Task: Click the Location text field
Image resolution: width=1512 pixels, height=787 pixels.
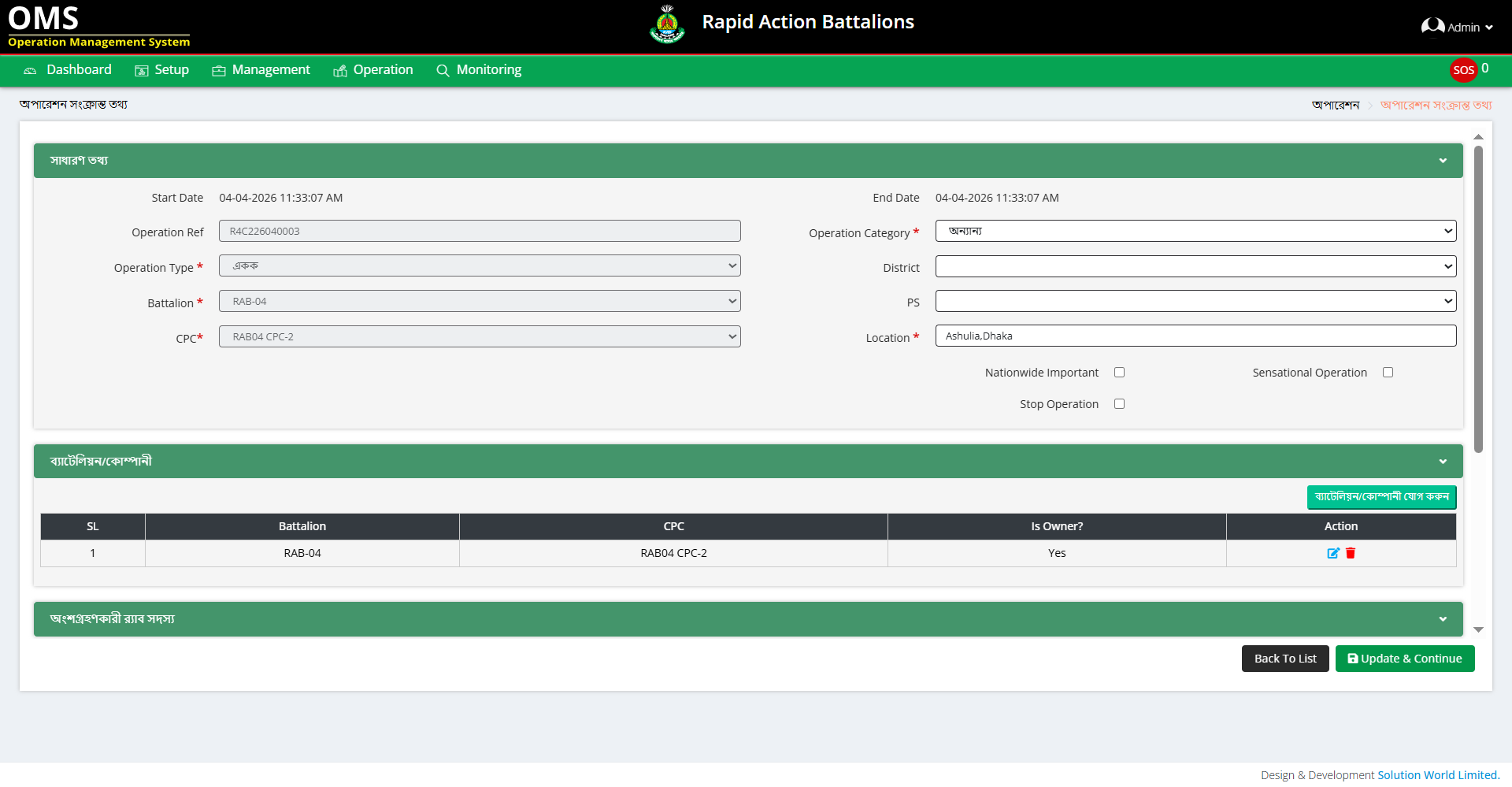Action: (1195, 336)
